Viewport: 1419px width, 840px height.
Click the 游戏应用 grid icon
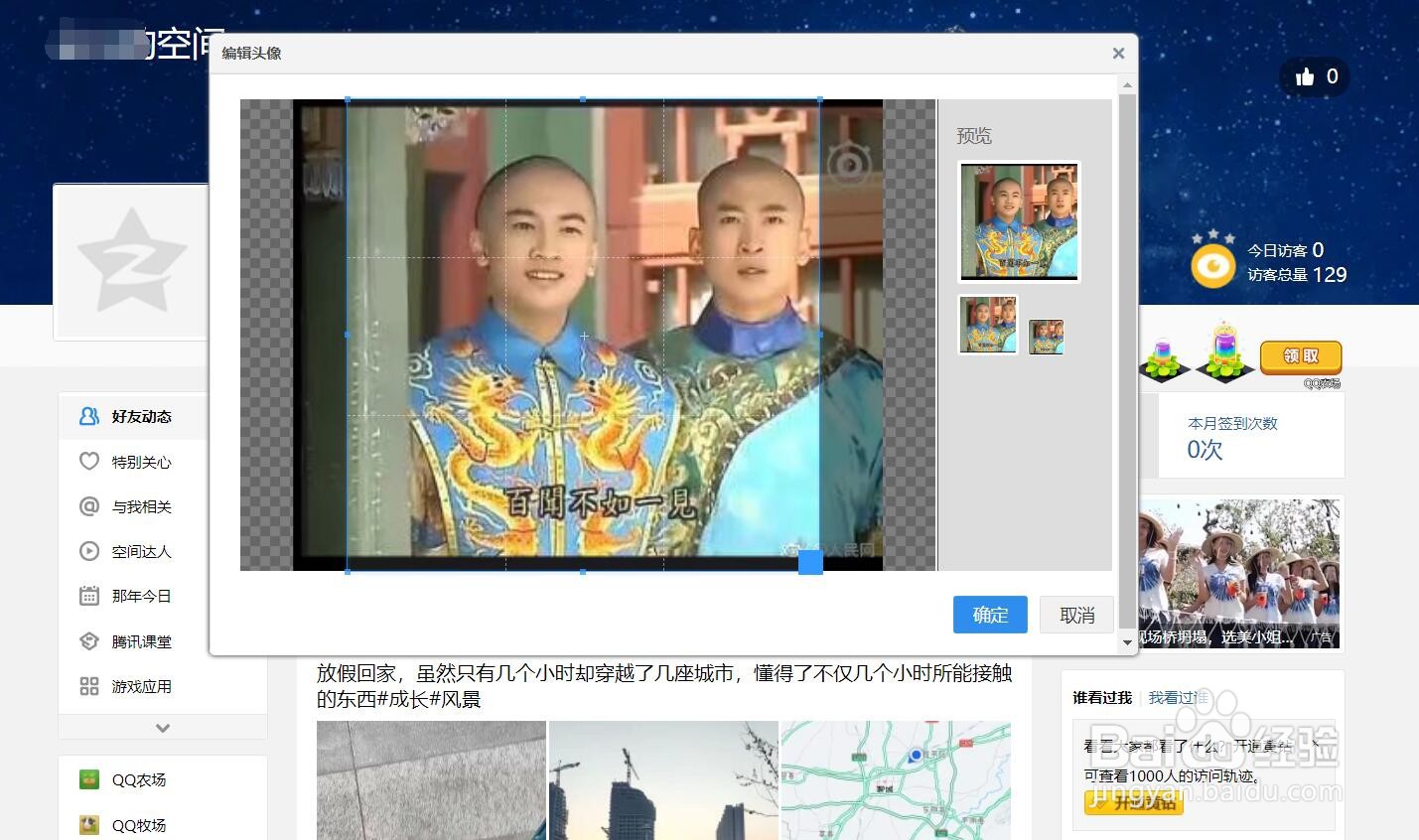tap(89, 686)
